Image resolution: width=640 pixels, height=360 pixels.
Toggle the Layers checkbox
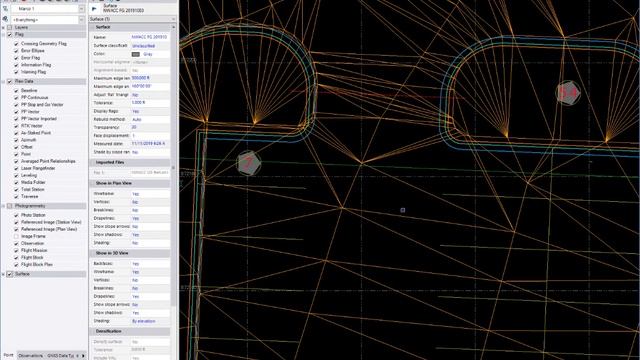click(x=10, y=27)
